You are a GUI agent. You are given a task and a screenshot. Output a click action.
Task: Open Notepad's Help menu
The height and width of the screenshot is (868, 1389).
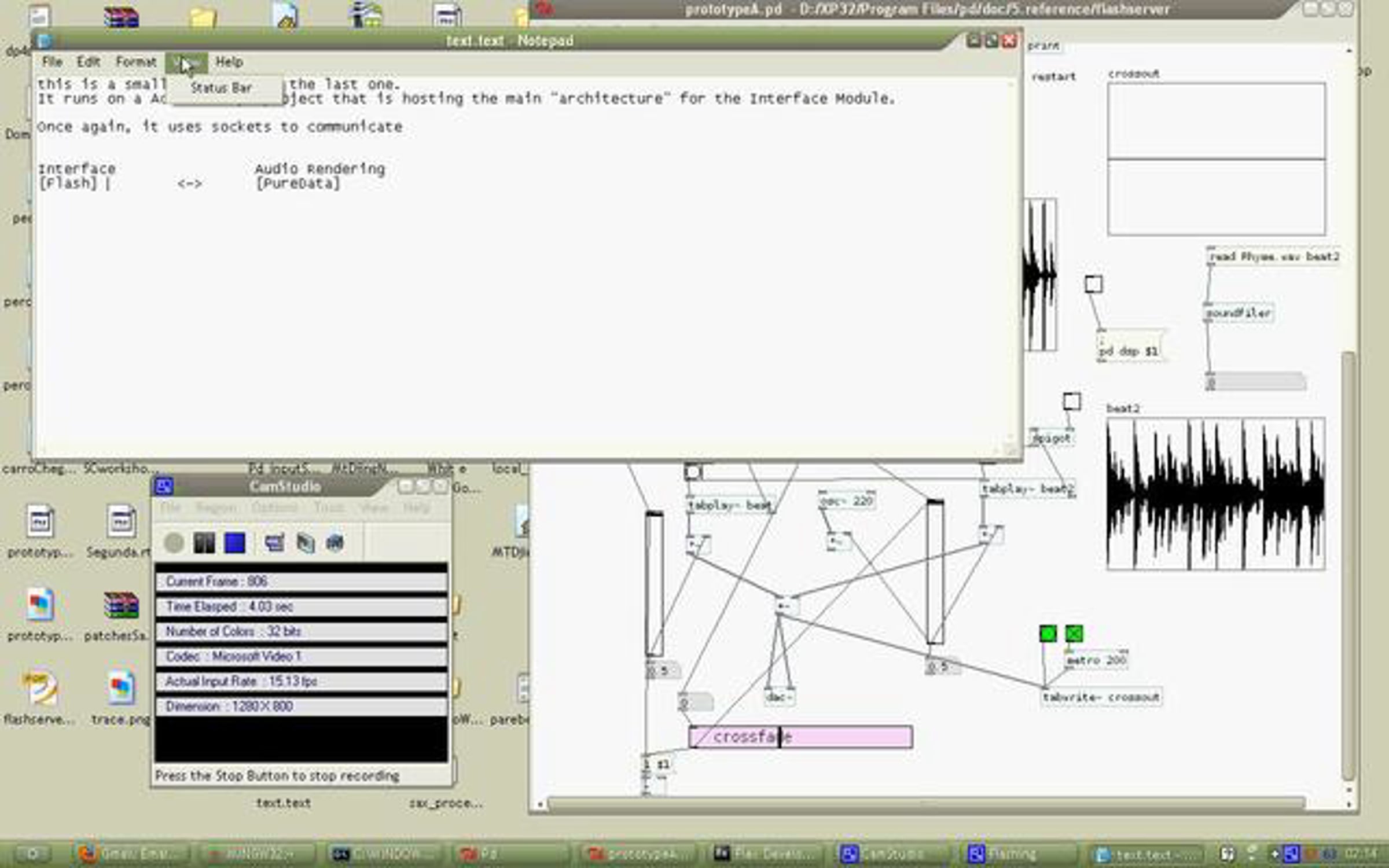[229, 62]
